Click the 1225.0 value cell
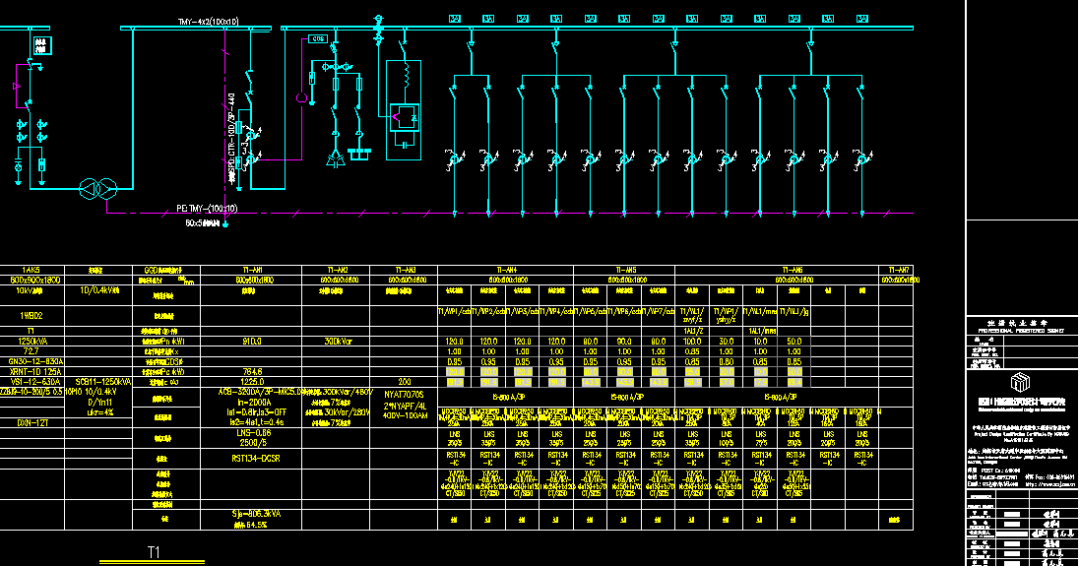The image size is (1080, 566). [x=253, y=381]
